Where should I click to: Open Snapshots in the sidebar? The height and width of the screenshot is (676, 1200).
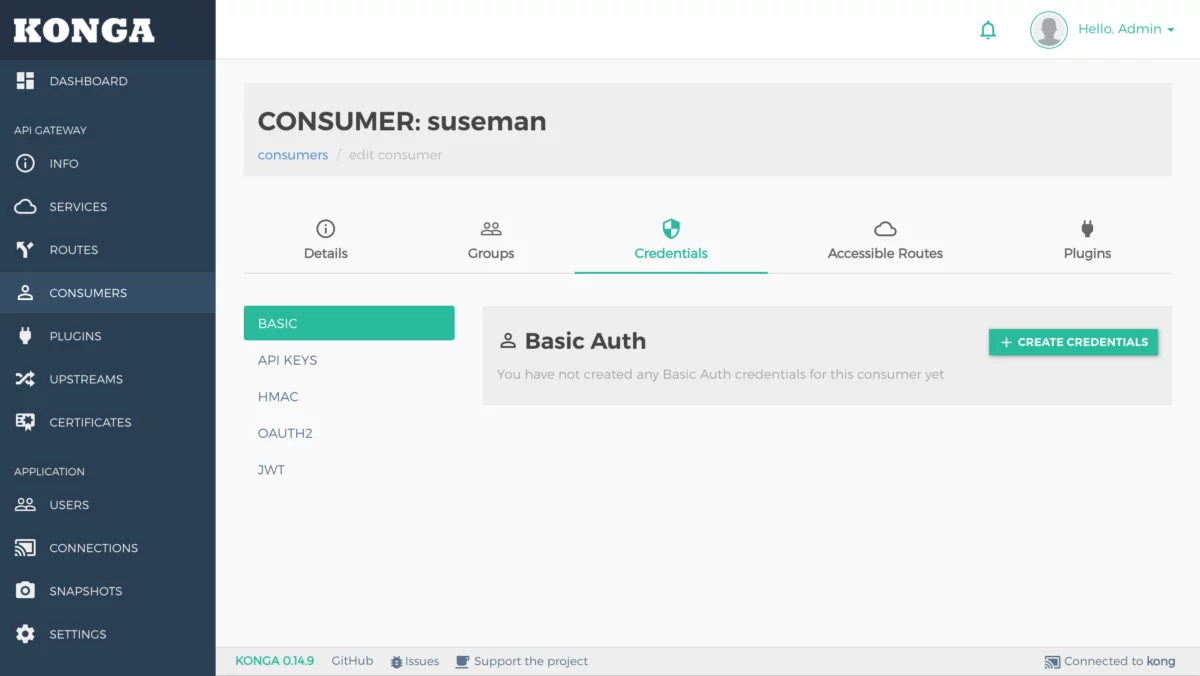point(108,591)
